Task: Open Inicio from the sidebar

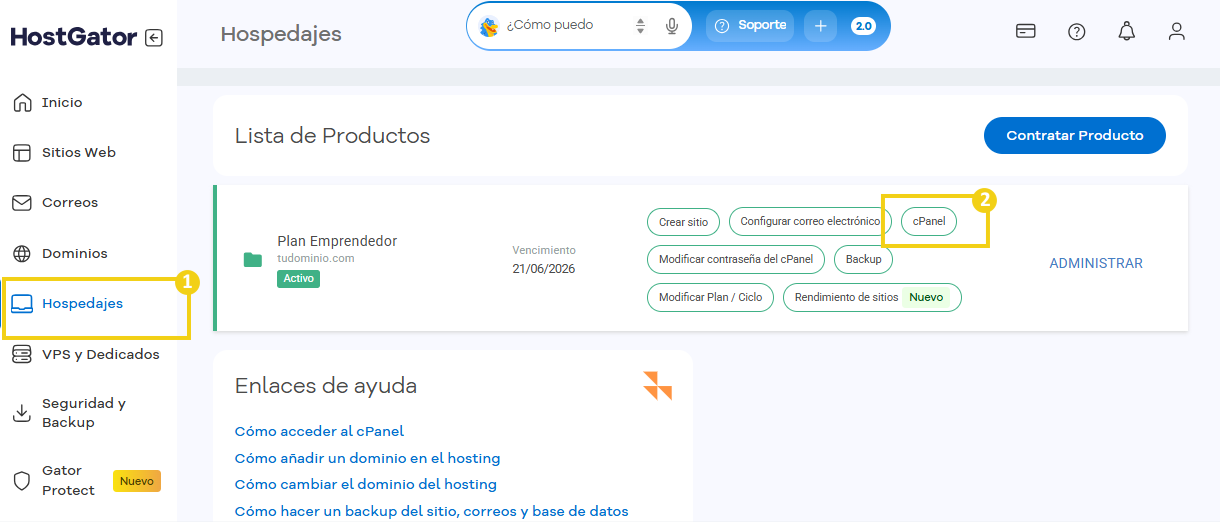Action: pyautogui.click(x=62, y=103)
